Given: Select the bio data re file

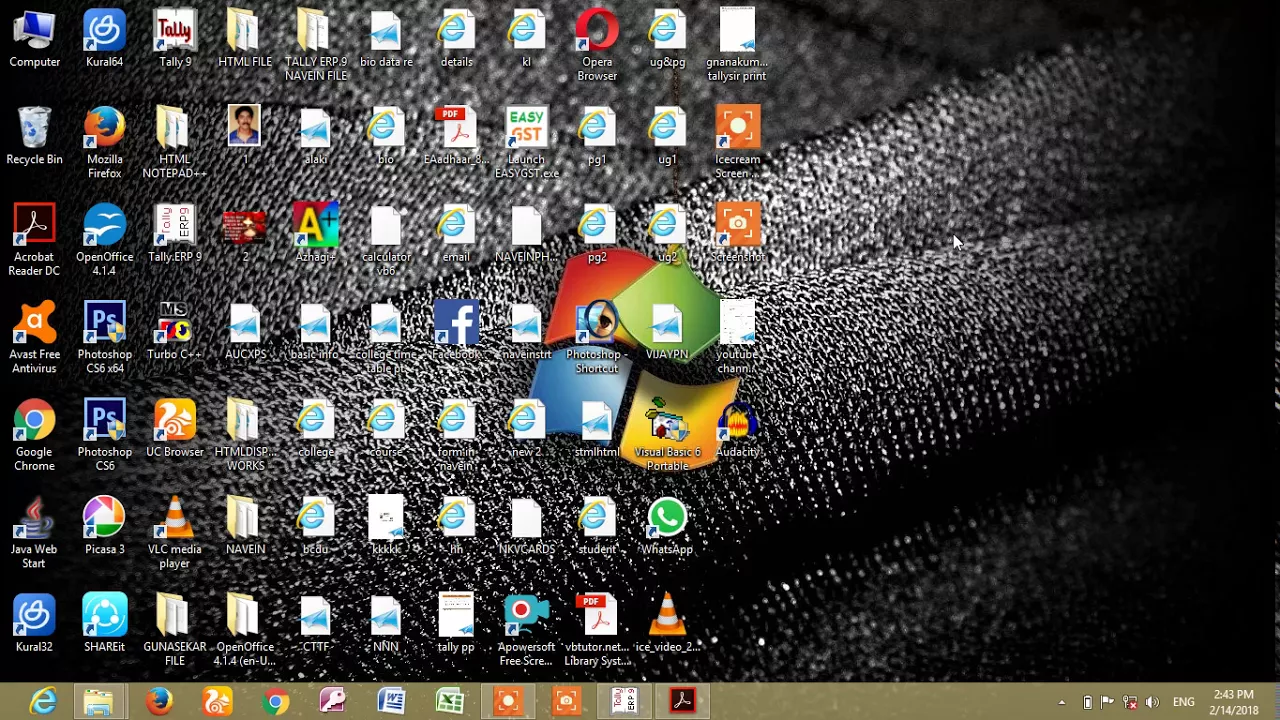Looking at the screenshot, I should click(386, 41).
